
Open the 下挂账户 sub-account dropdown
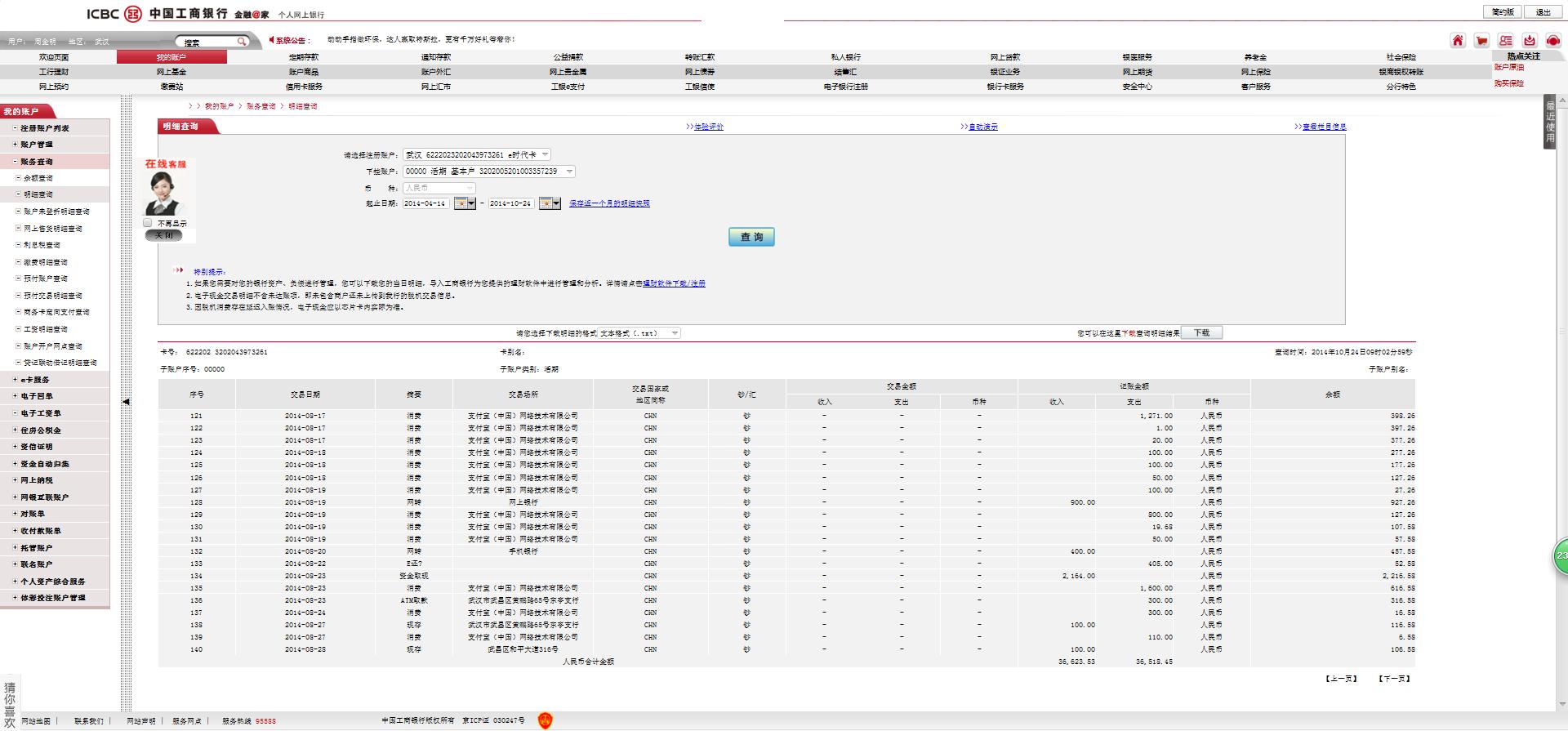pos(569,172)
